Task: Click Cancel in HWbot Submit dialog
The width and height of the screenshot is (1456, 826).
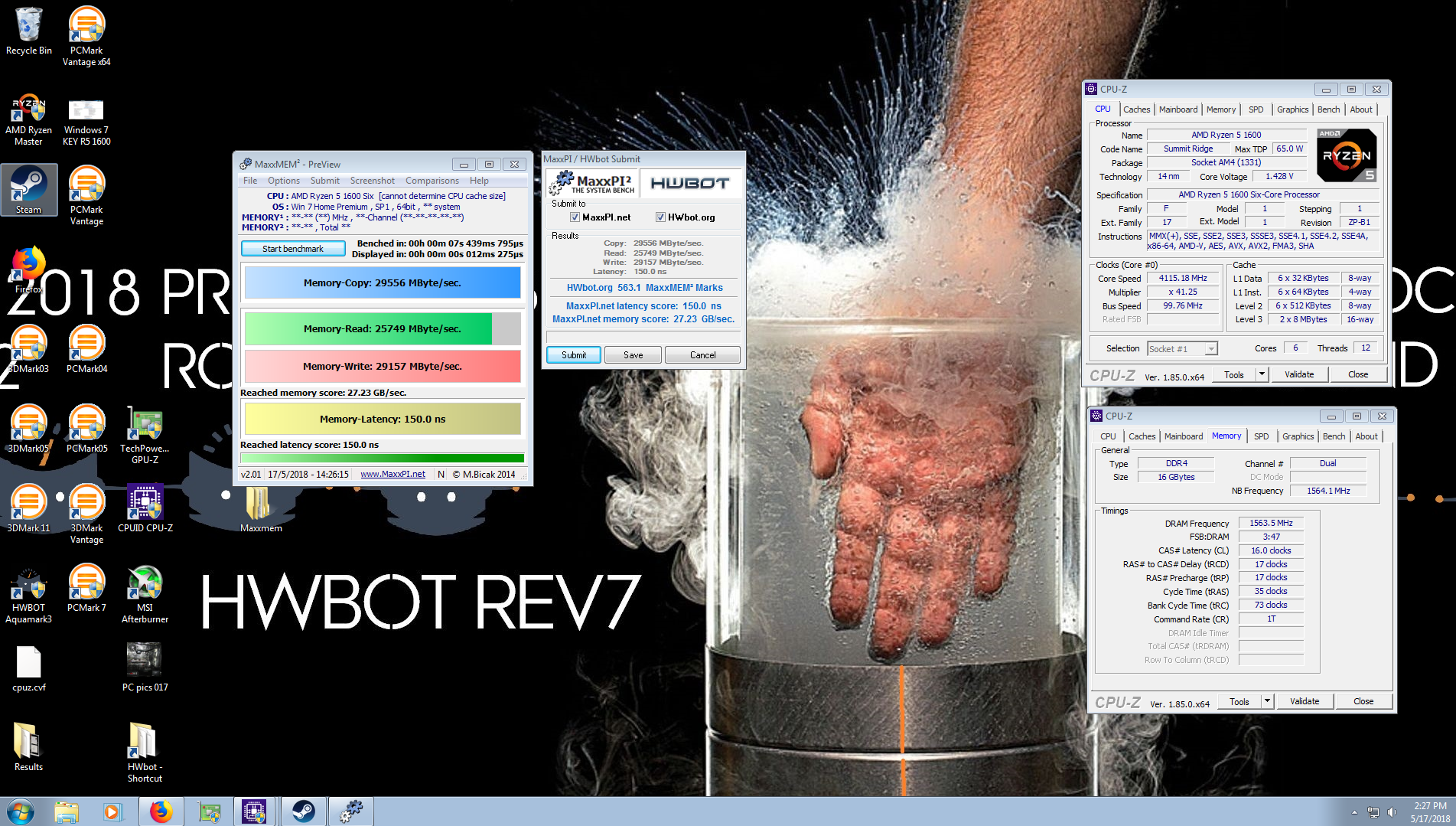Action: 702,355
